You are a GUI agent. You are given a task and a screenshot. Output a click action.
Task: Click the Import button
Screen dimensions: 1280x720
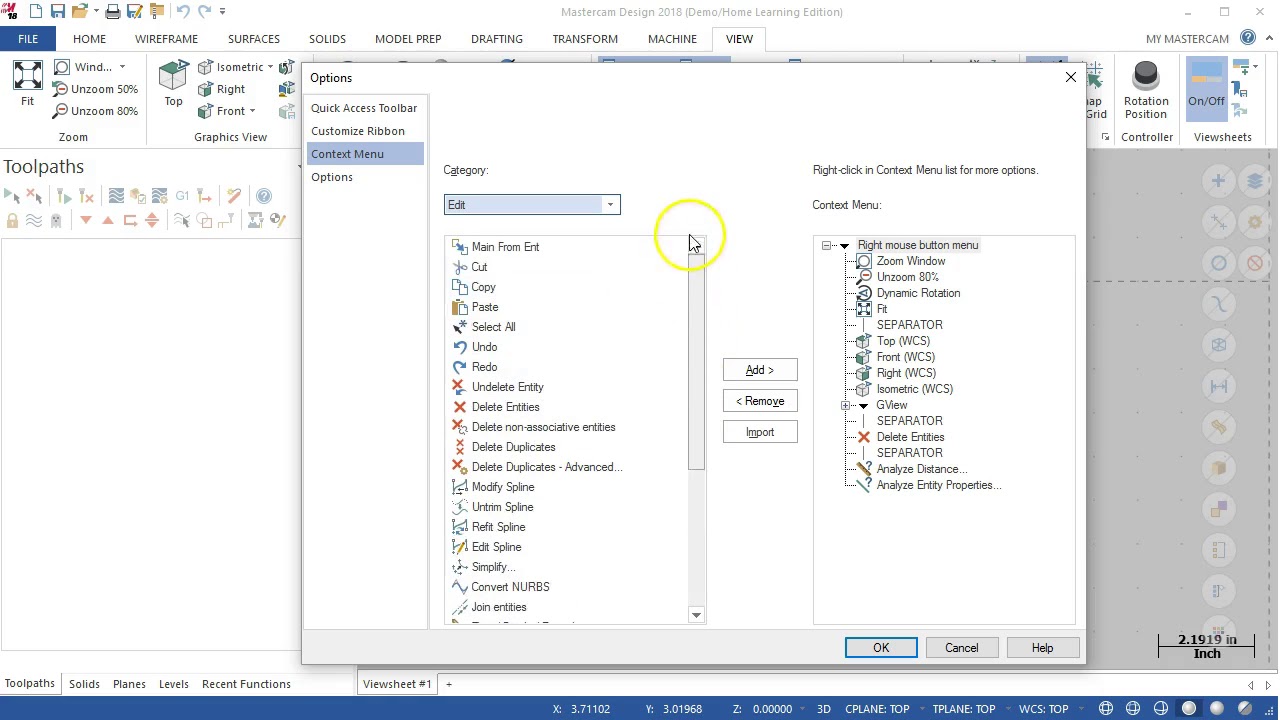click(x=760, y=432)
